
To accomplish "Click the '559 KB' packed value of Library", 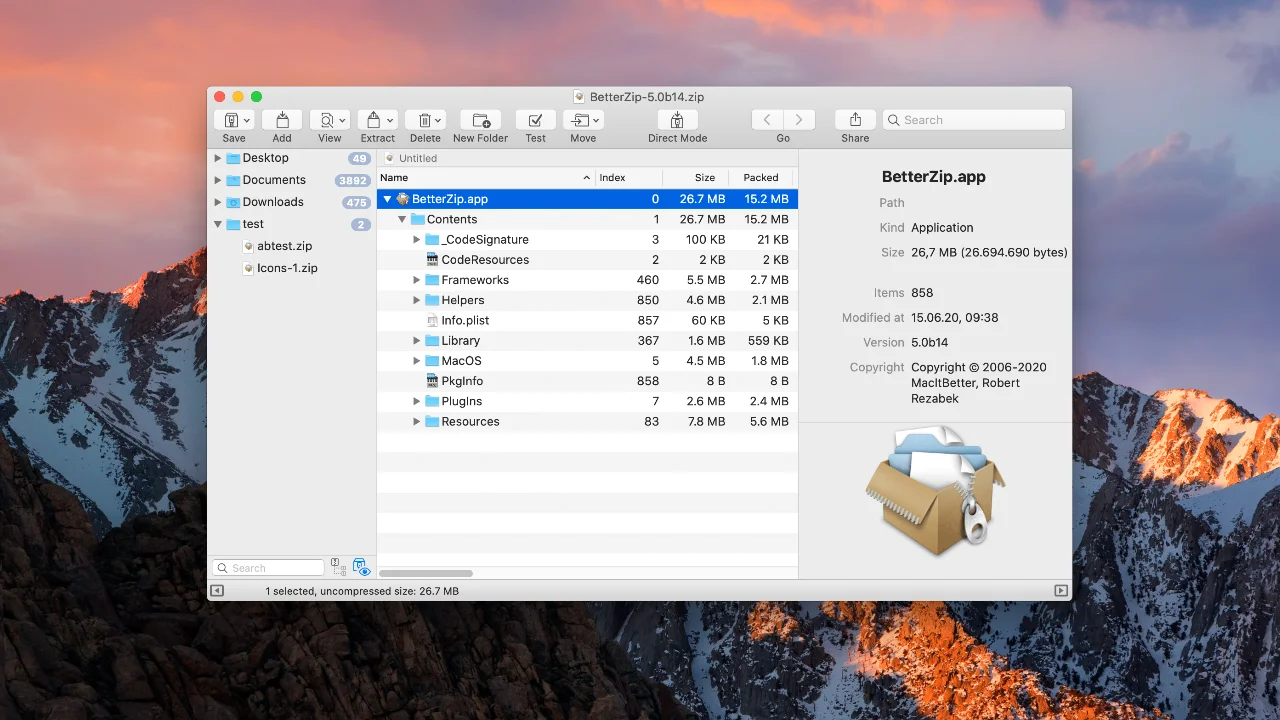I will (768, 341).
